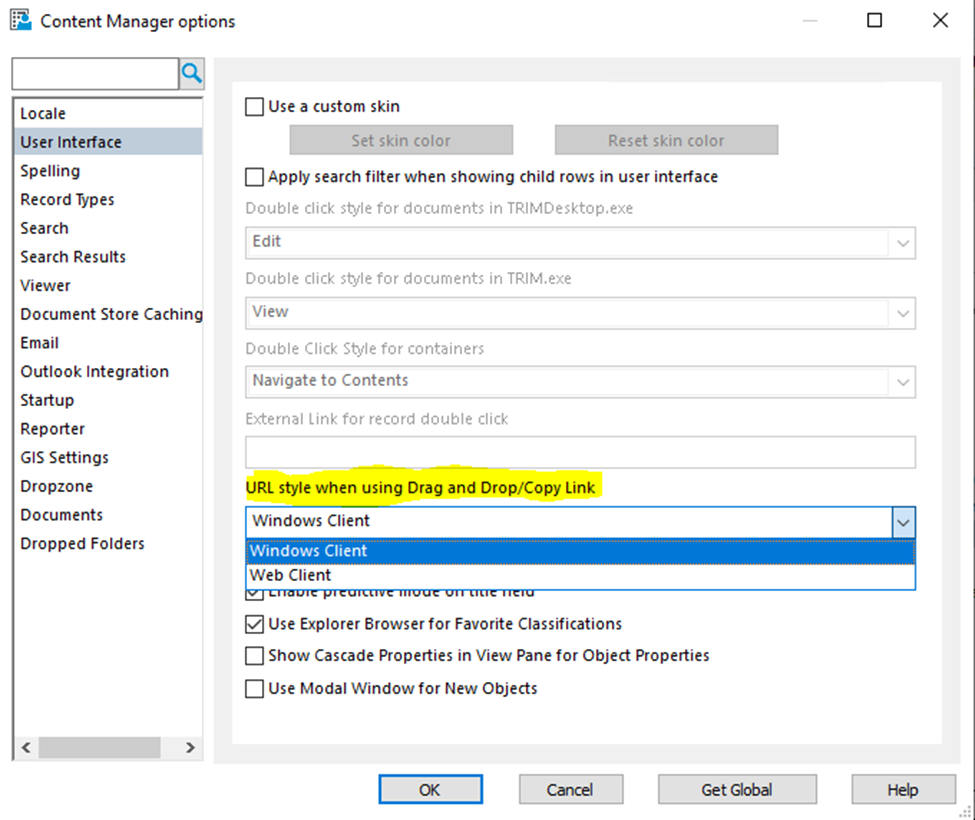Click the Help button
Viewport: 975px width, 820px height.
[x=902, y=789]
